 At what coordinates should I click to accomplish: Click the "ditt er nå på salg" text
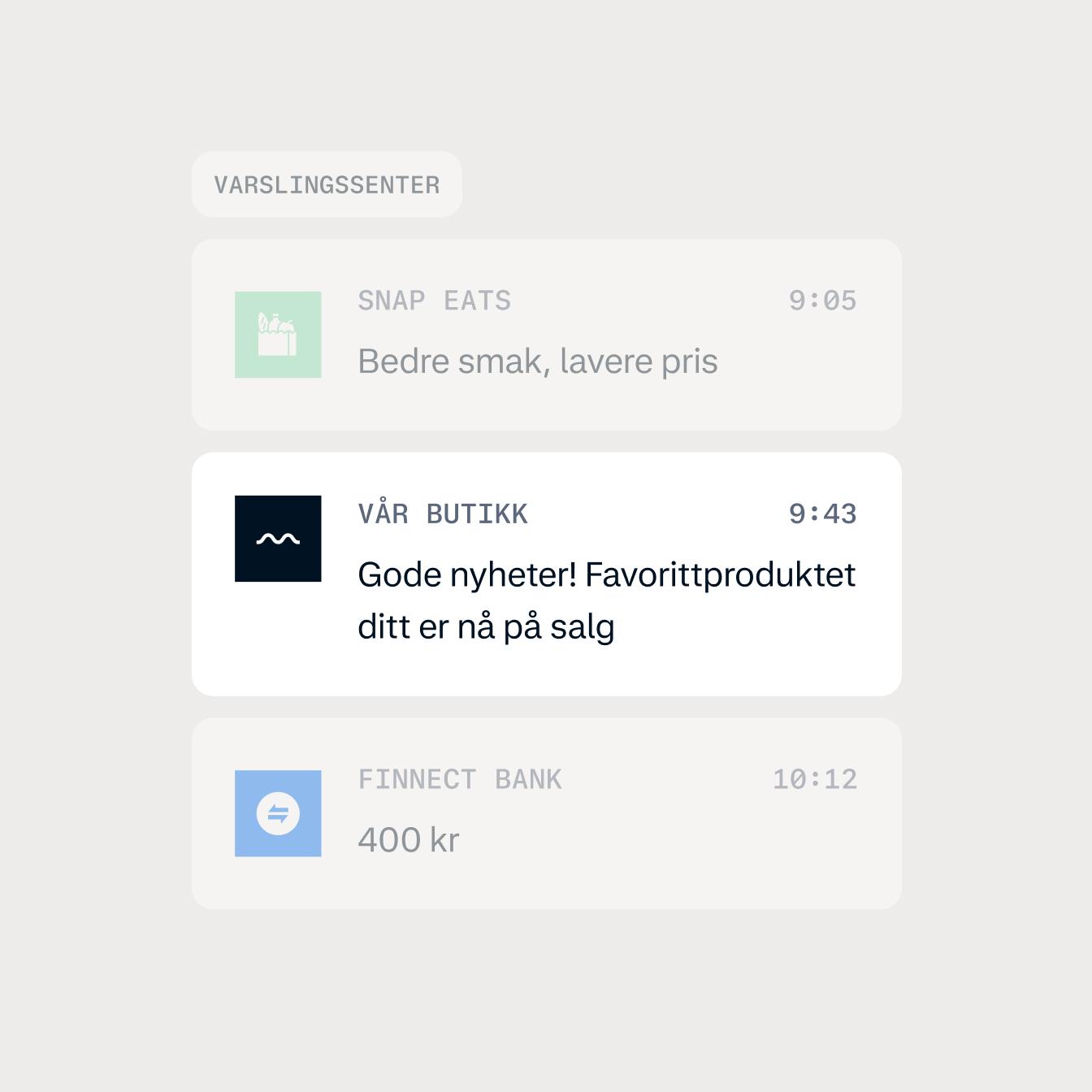coord(486,627)
